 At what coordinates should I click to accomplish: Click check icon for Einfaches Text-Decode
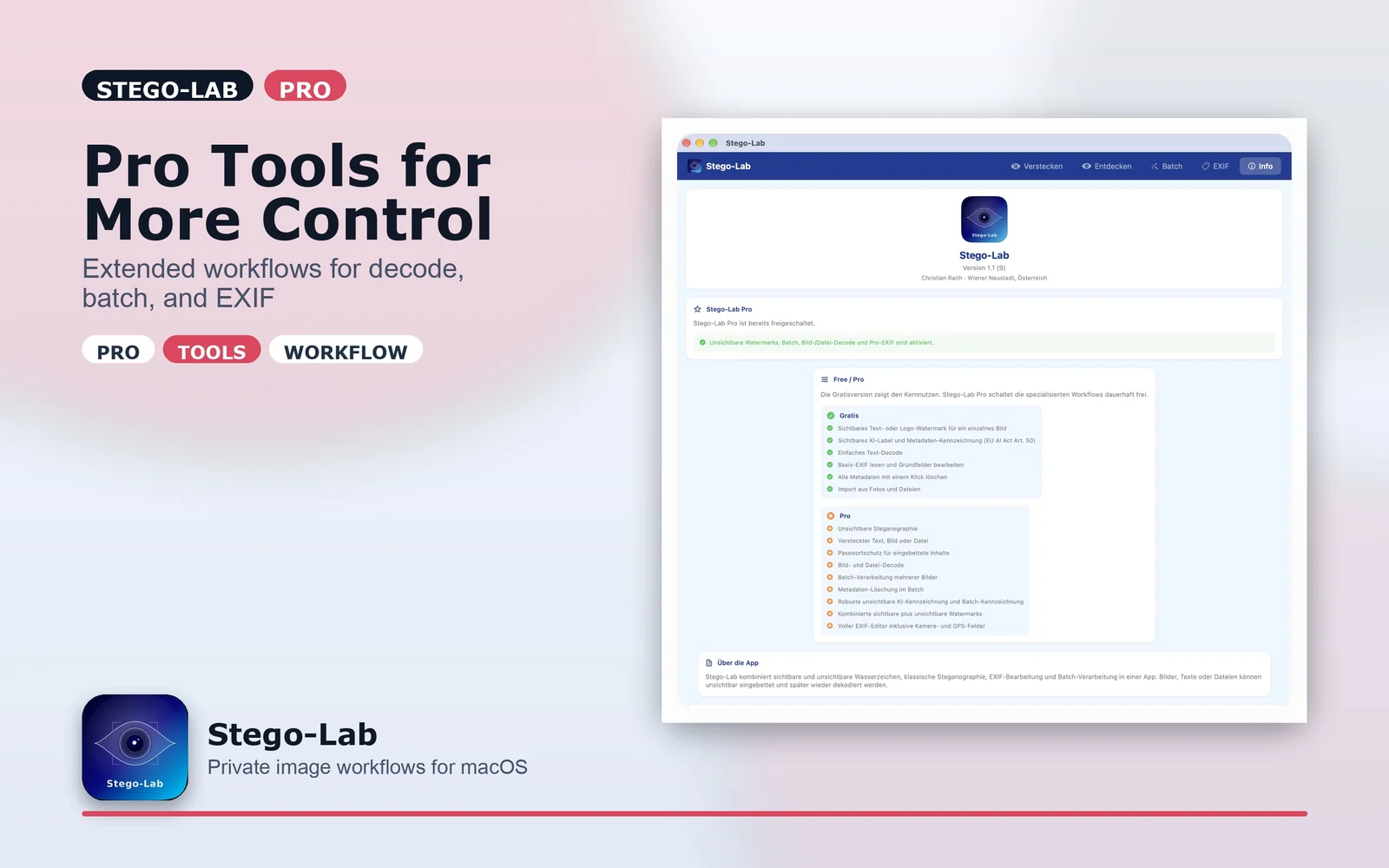point(830,452)
